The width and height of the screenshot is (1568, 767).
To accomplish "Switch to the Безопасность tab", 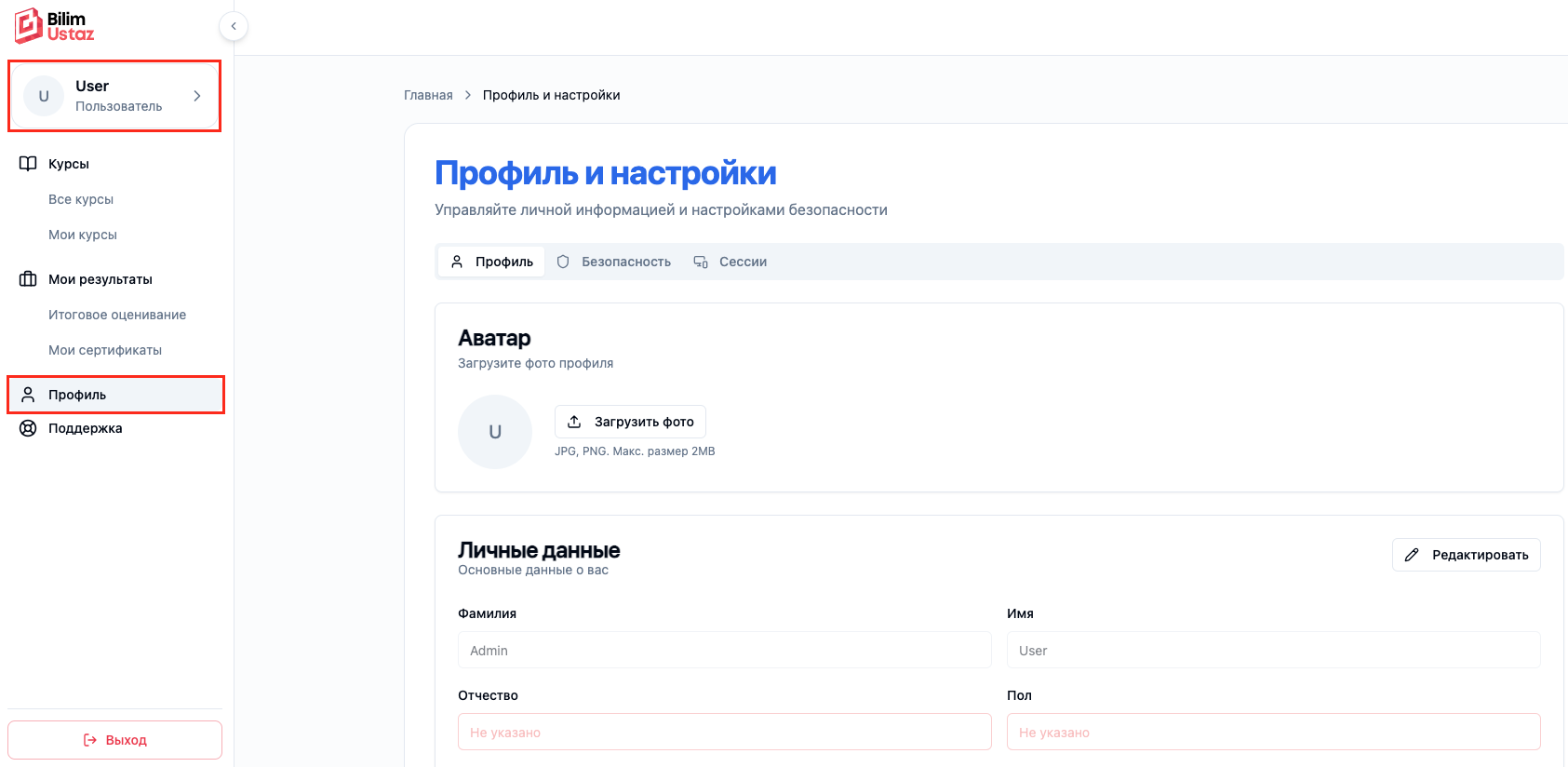I will pyautogui.click(x=613, y=262).
